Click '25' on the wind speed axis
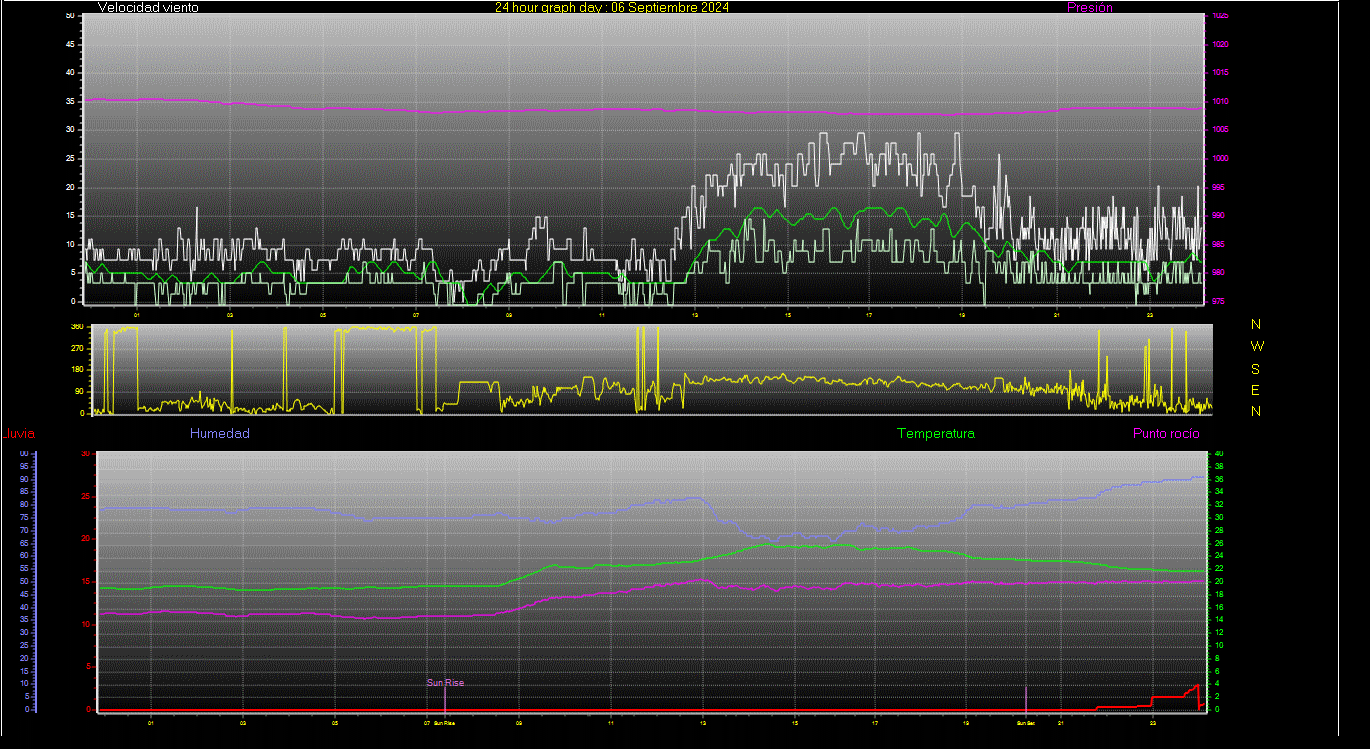 click(69, 158)
